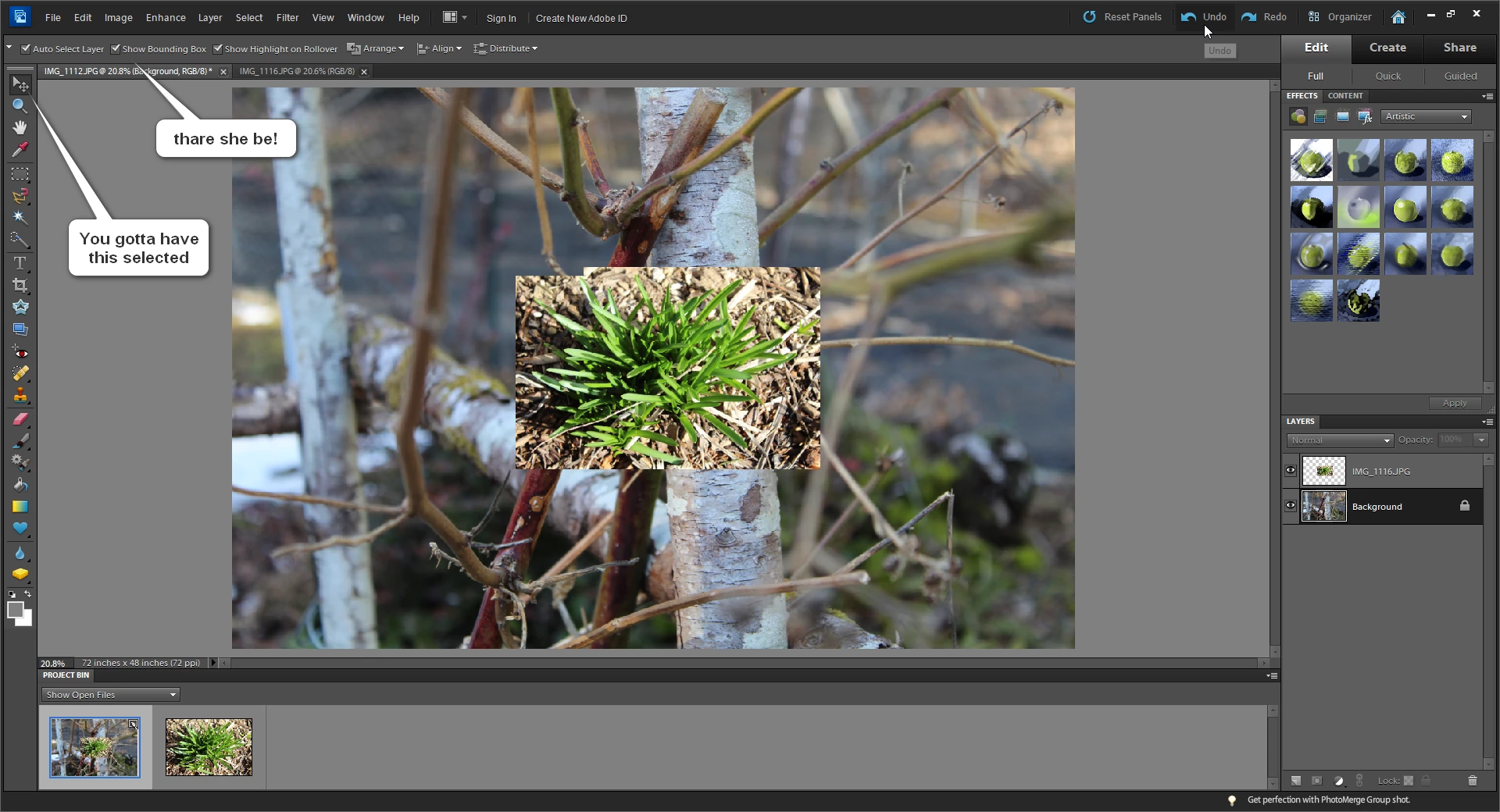Image resolution: width=1500 pixels, height=812 pixels.
Task: Open the layer blend mode dropdown
Action: tap(1340, 440)
